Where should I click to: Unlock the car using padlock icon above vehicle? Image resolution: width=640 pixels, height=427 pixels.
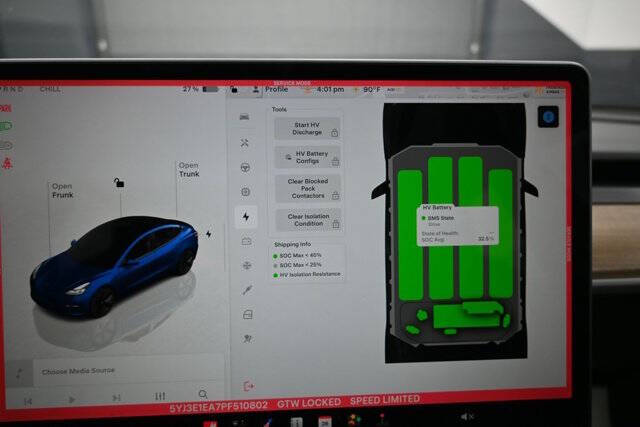[119, 182]
